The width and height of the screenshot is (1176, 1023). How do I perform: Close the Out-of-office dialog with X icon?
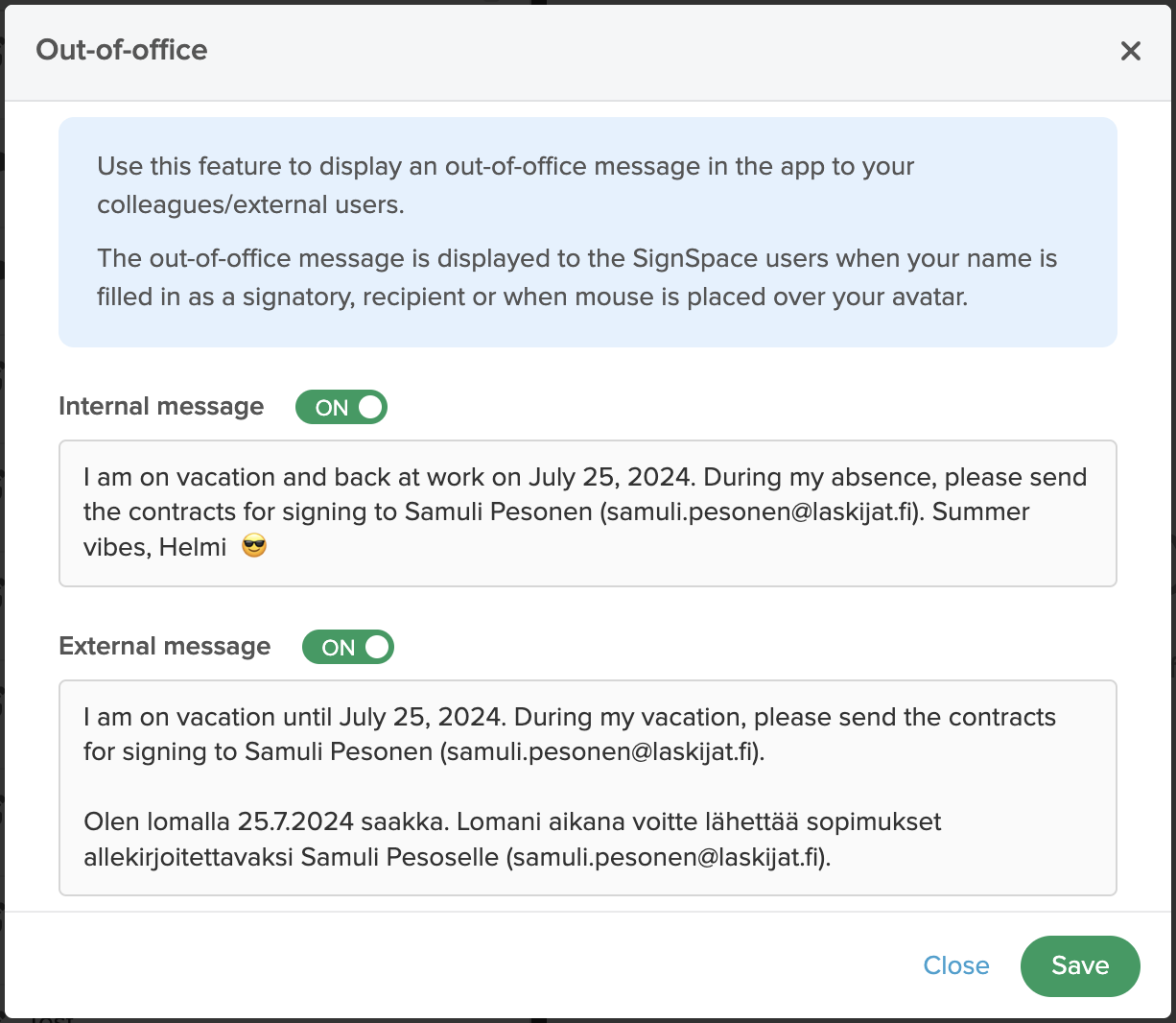pyautogui.click(x=1131, y=51)
